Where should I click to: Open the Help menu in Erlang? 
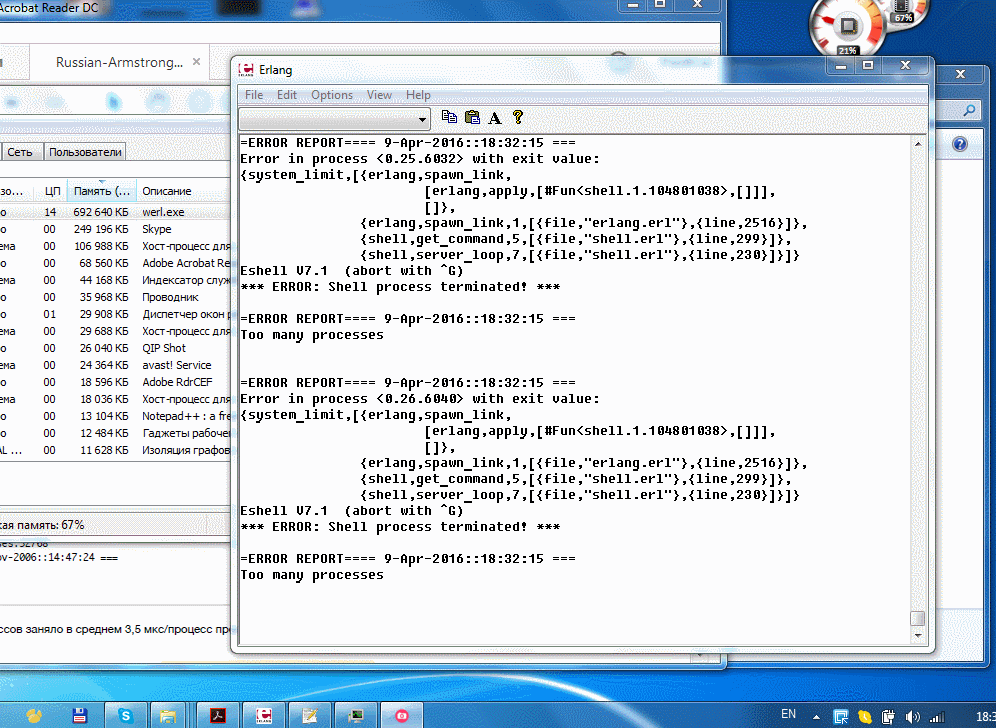coord(418,95)
